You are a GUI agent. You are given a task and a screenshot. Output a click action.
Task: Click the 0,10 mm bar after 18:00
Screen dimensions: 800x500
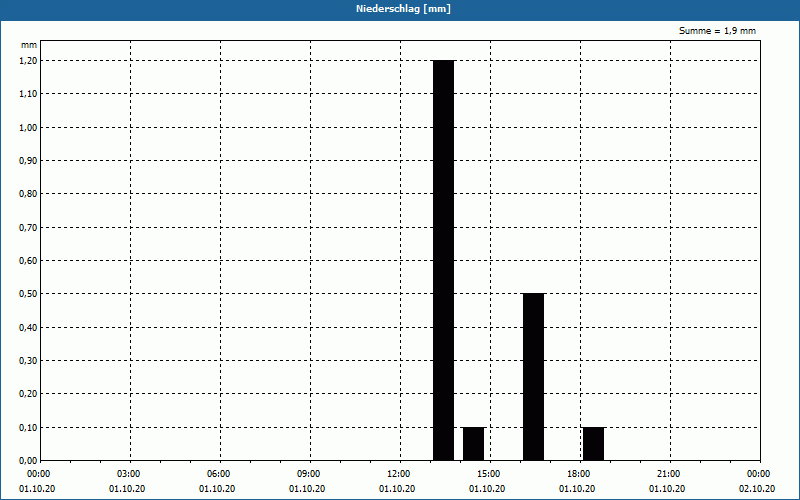click(x=593, y=444)
